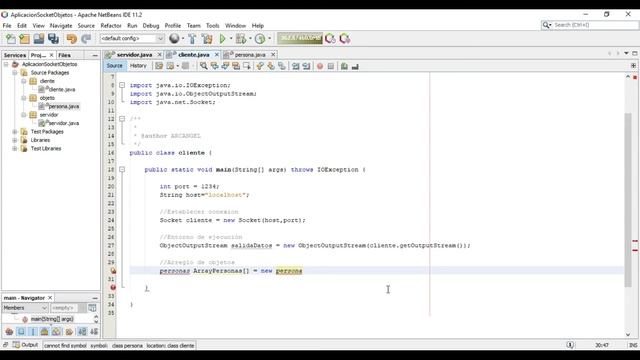The width and height of the screenshot is (640, 360).
Task: Collapse the main method fold at line 18
Action: 122,169
